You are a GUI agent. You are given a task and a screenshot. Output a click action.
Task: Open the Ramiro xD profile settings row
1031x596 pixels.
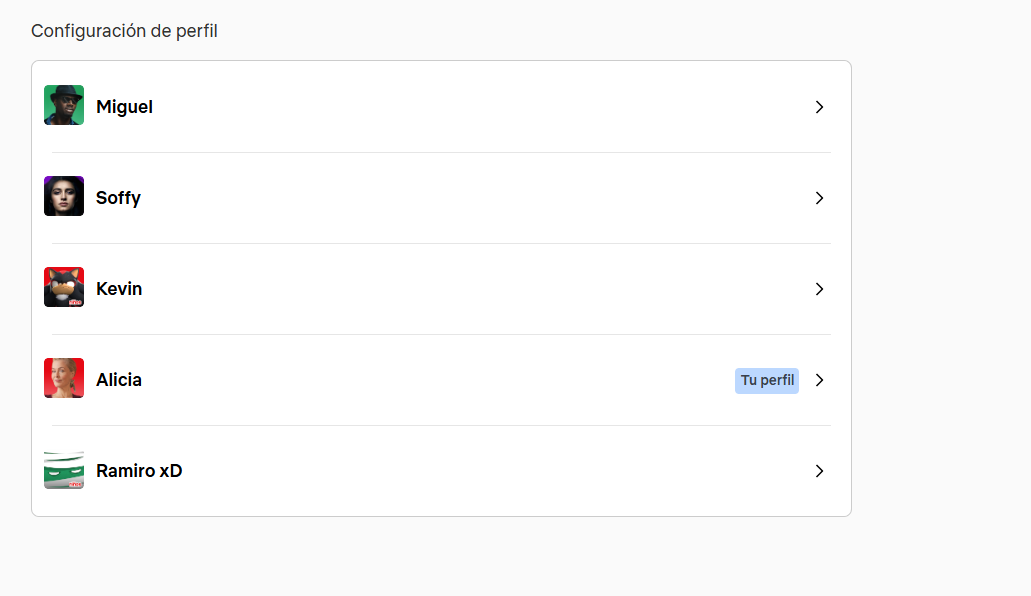pos(440,471)
